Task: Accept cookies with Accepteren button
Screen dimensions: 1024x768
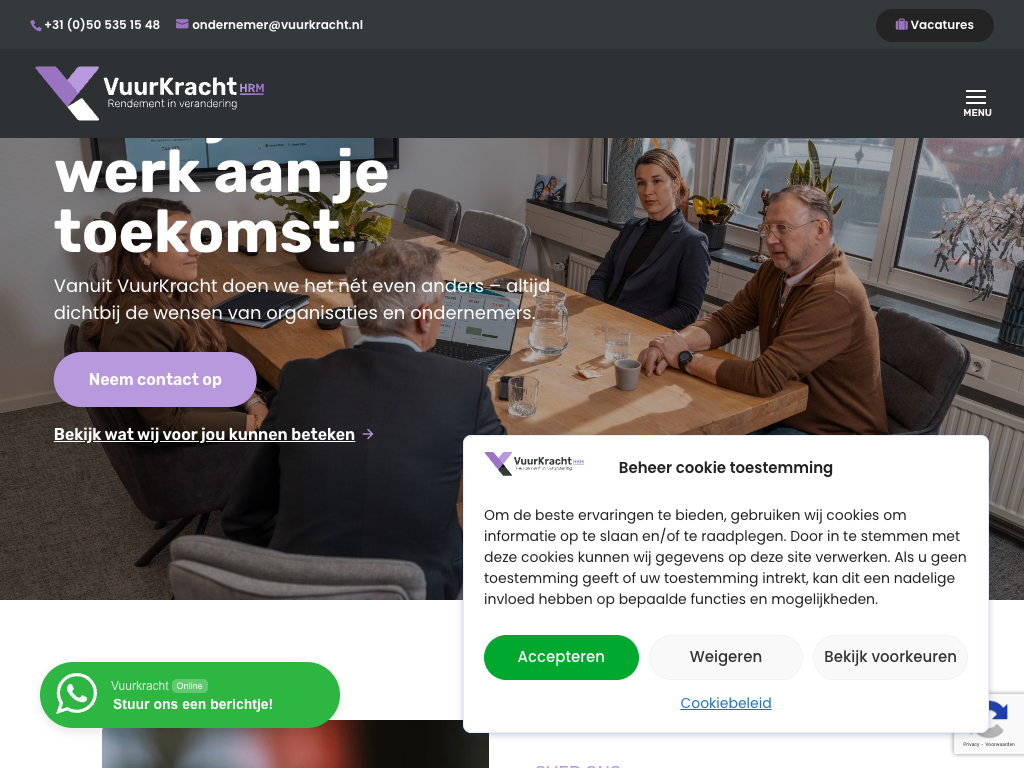Action: [x=561, y=657]
